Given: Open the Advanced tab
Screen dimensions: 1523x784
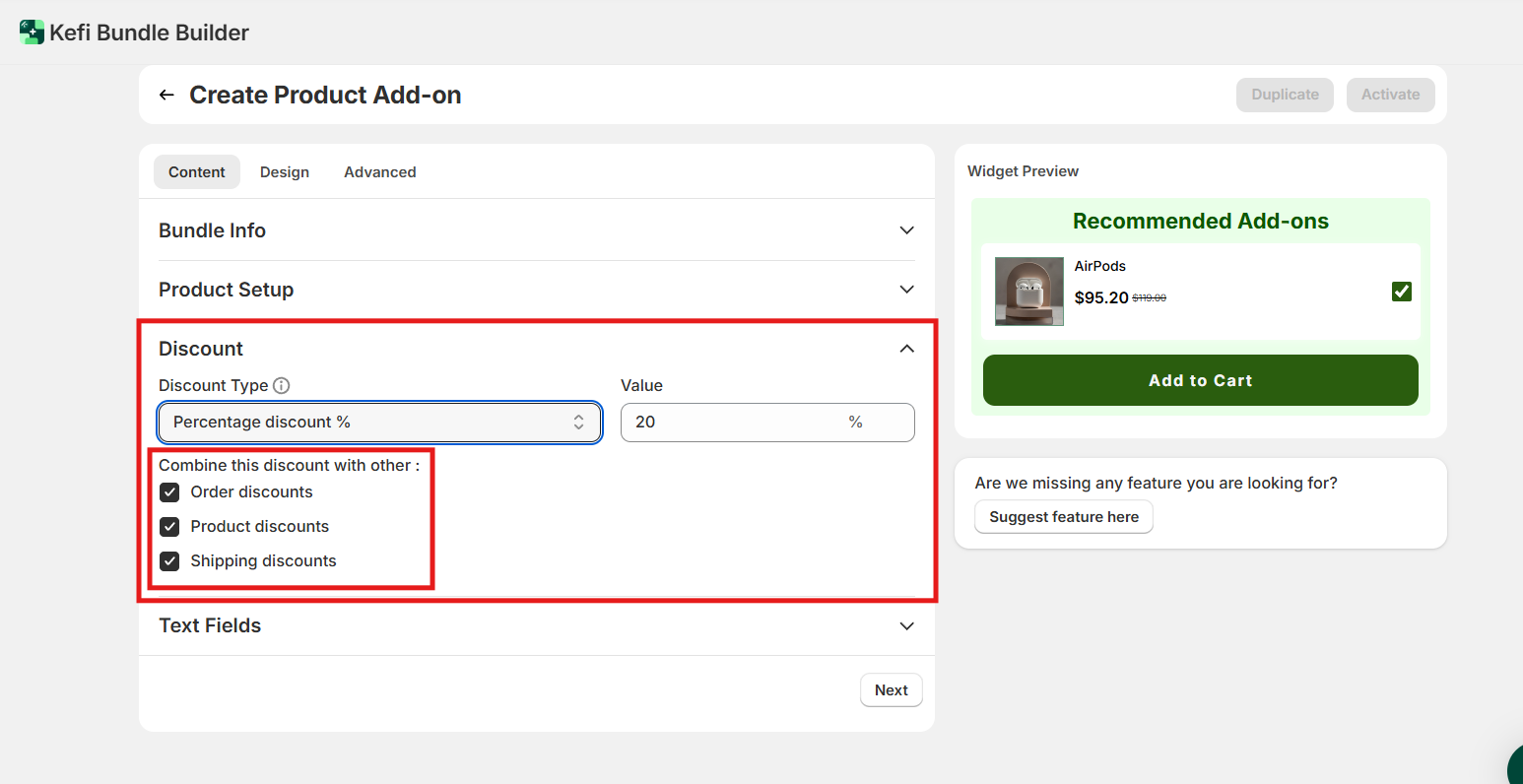Looking at the screenshot, I should 379,172.
